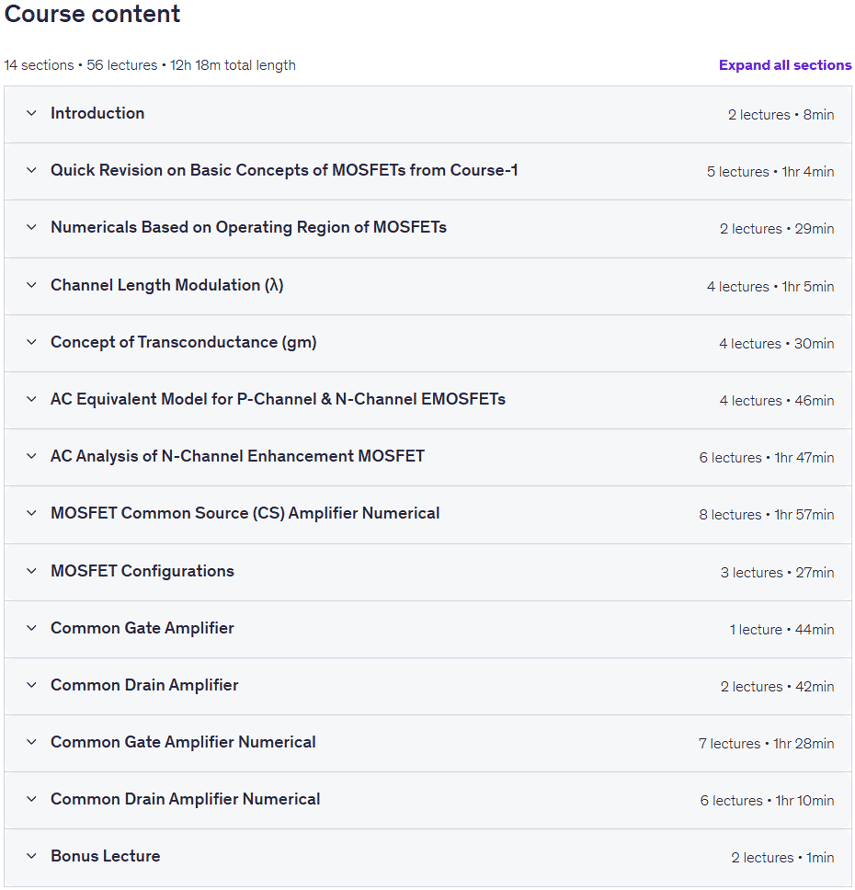
Task: Click chevron beside Numericals Based on Operating Region
Action: click(x=32, y=228)
